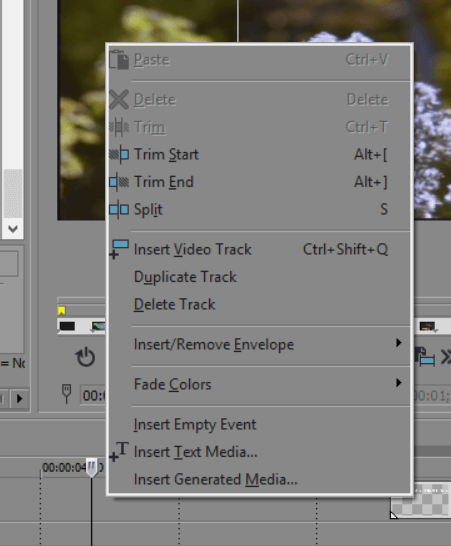Click the loop playback circular arrow icon
The width and height of the screenshot is (451, 546).
click(85, 357)
